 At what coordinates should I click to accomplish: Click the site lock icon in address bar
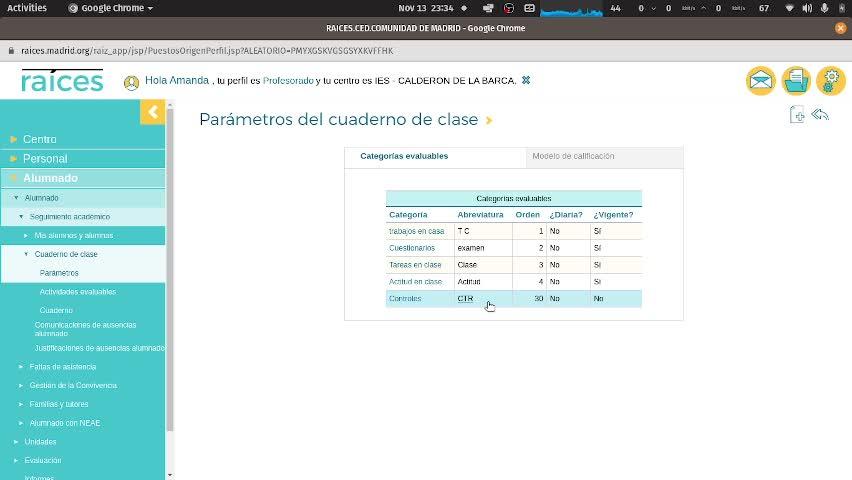click(x=11, y=51)
